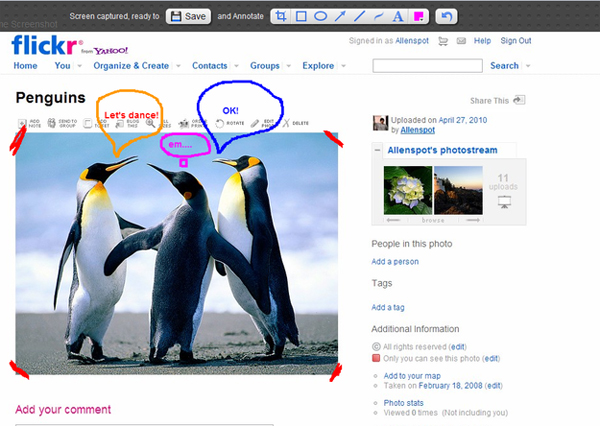The image size is (600, 426).
Task: Click the Share This button
Action: click(497, 100)
